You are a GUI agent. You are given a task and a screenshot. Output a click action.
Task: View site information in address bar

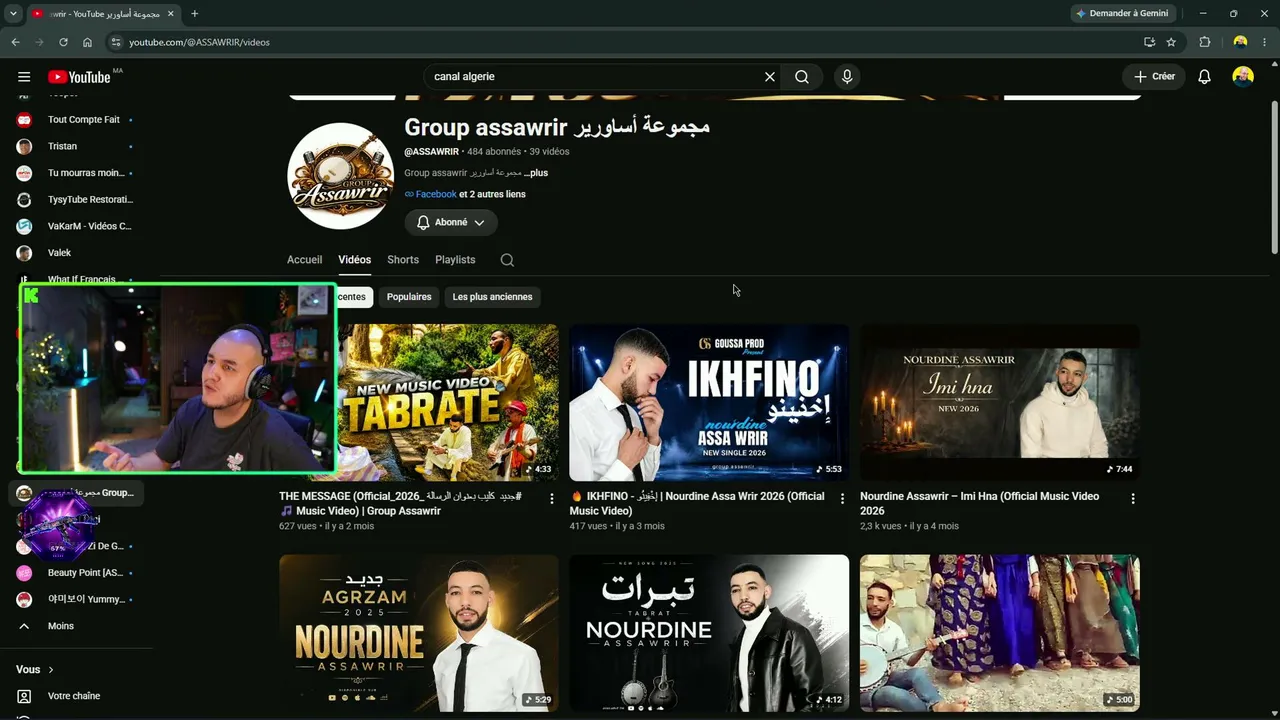pos(116,42)
